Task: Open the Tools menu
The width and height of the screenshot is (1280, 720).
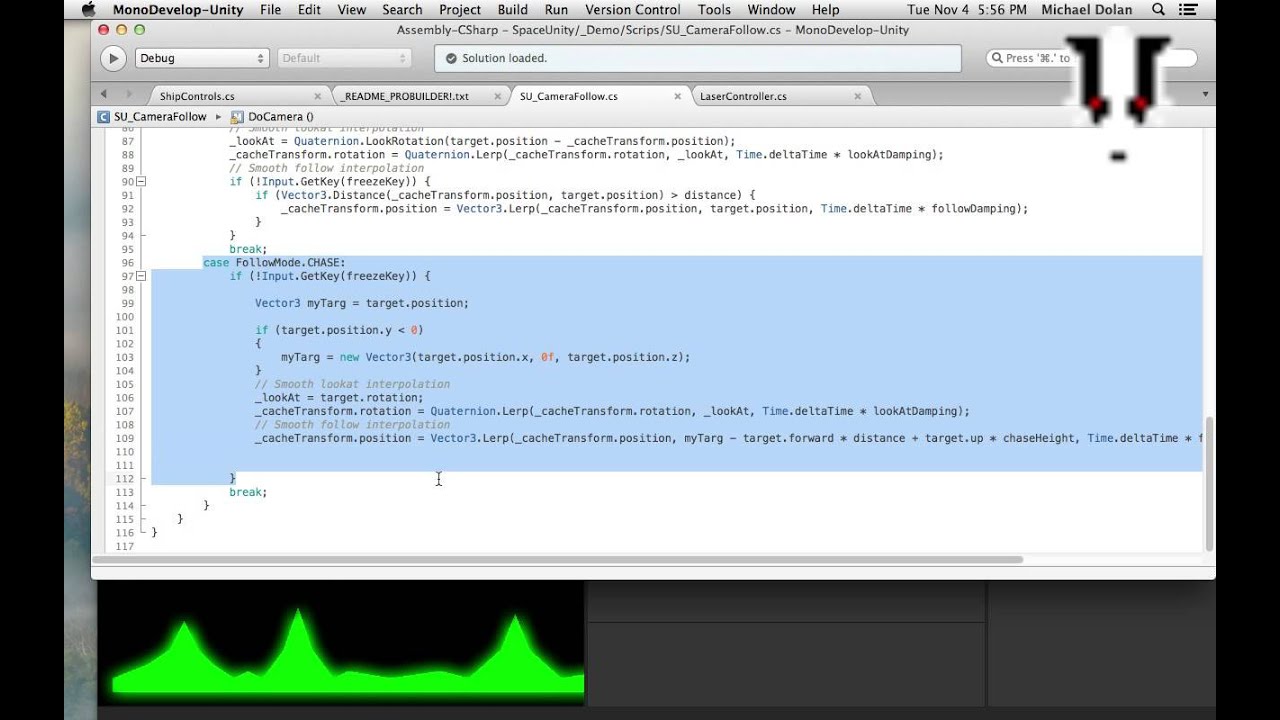Action: tap(714, 9)
